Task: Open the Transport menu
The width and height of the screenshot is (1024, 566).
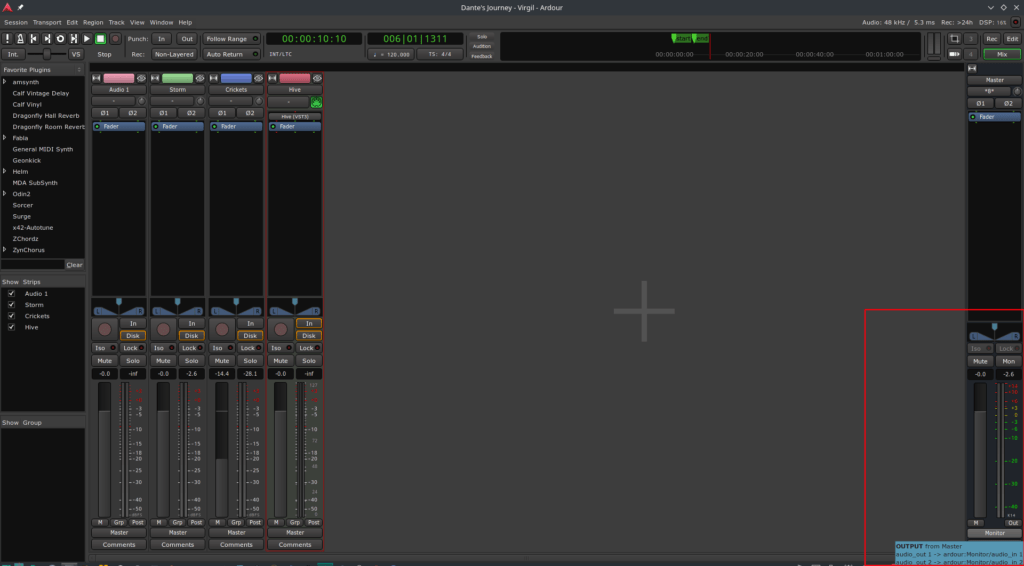Action: 46,22
